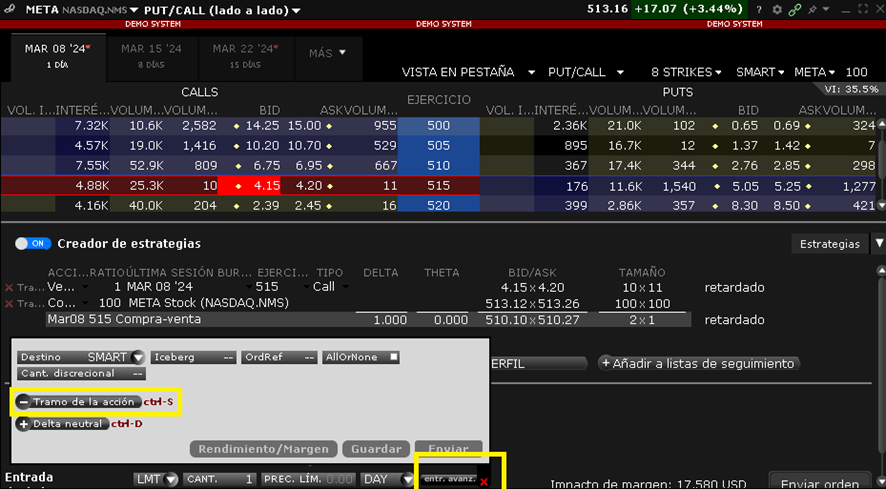Toggle the Creador de estrategias ON switch

click(34, 244)
